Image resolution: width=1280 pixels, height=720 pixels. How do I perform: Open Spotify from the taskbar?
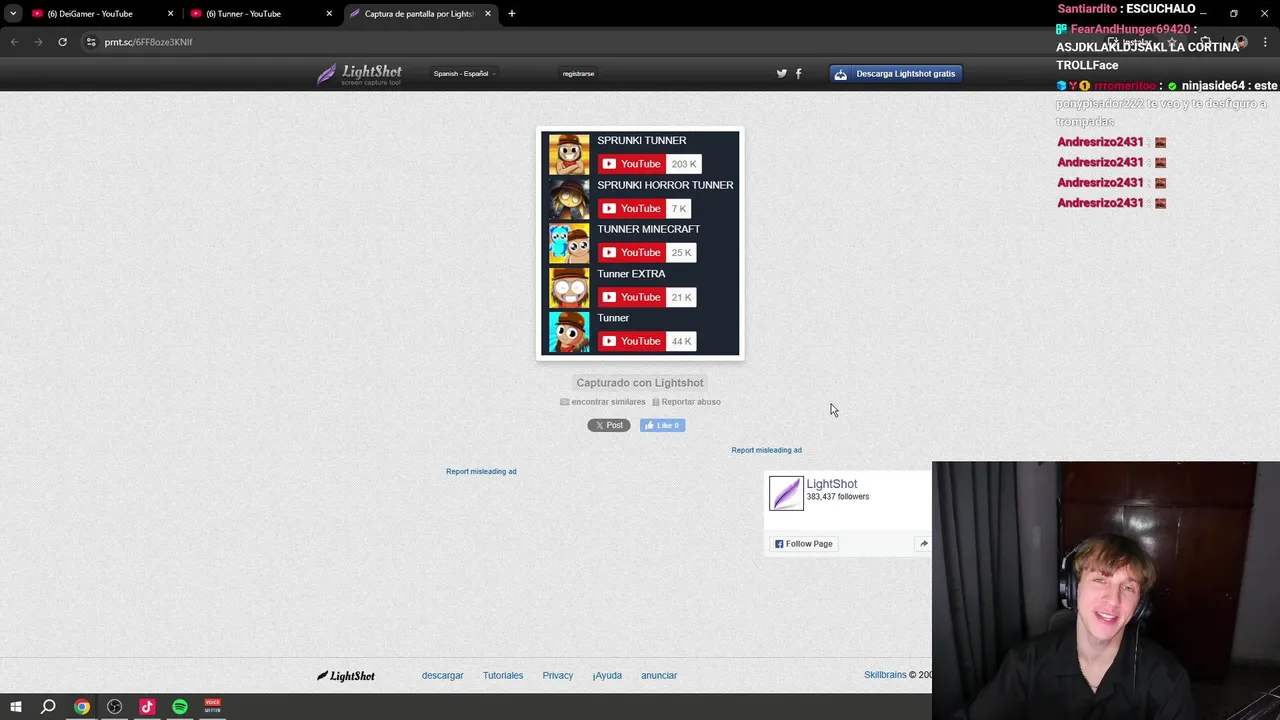180,707
